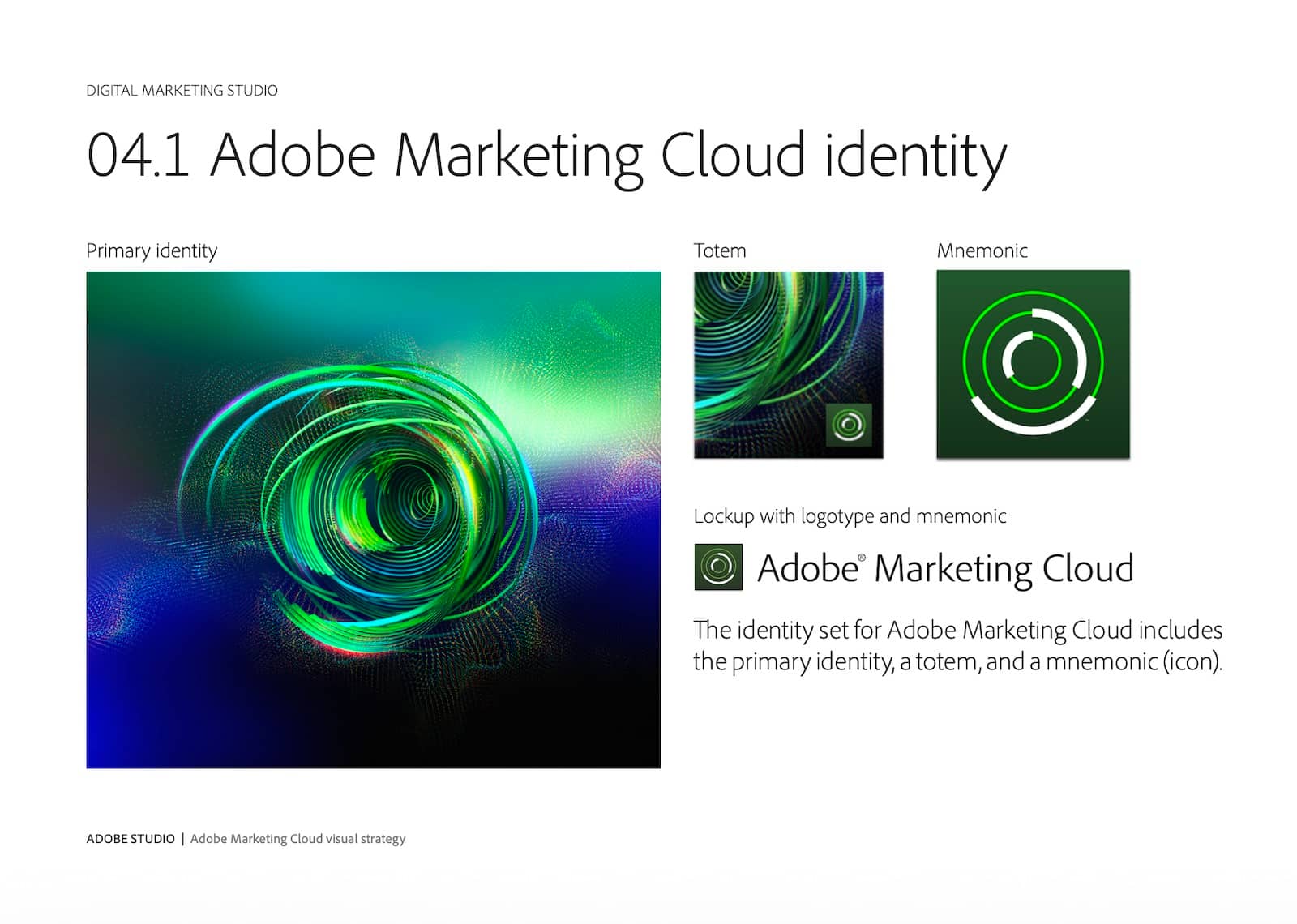1297x924 pixels.
Task: Select the Totem thumbnail image
Action: click(x=789, y=365)
